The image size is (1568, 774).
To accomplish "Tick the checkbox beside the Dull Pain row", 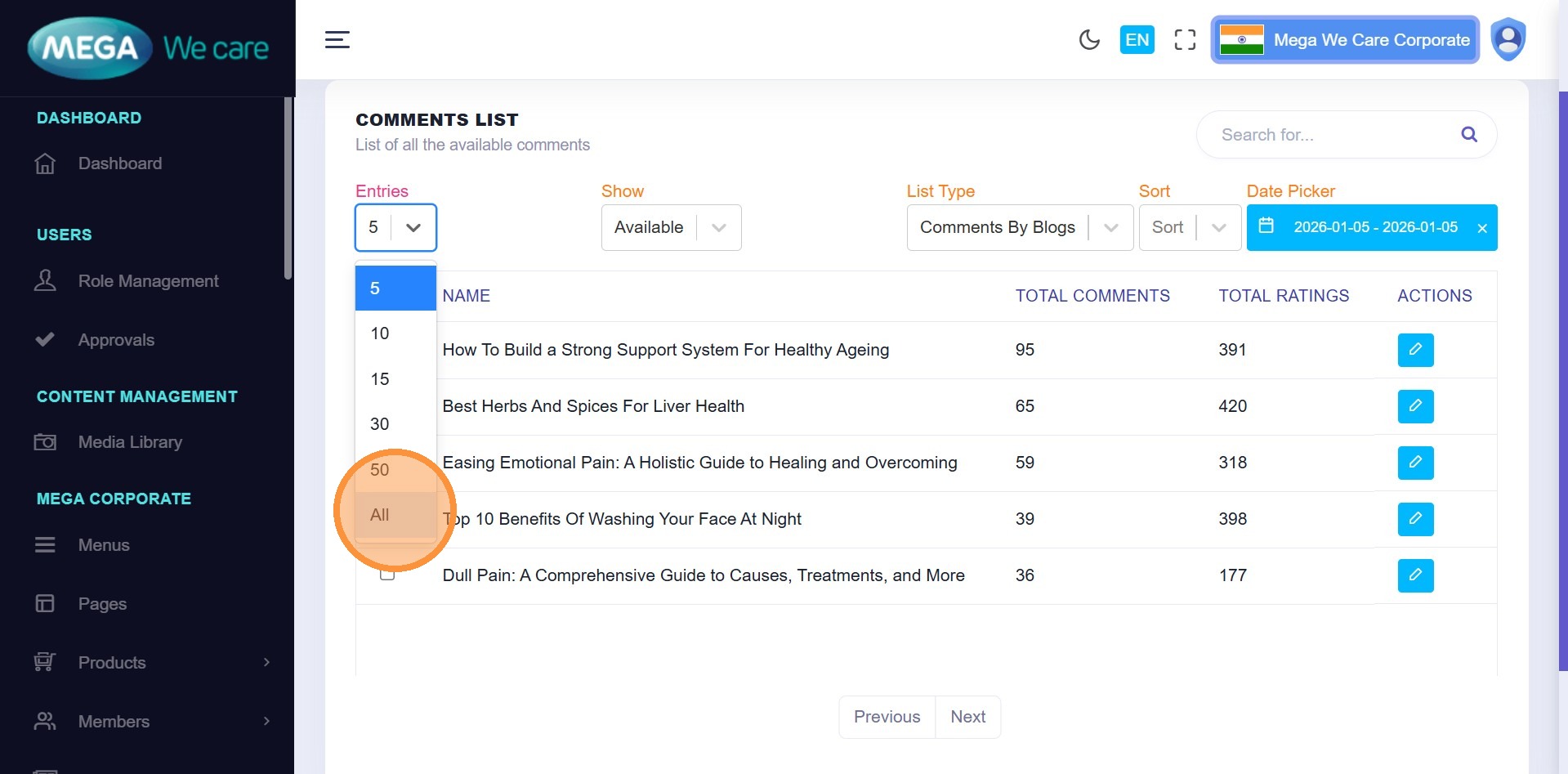I will click(x=387, y=576).
